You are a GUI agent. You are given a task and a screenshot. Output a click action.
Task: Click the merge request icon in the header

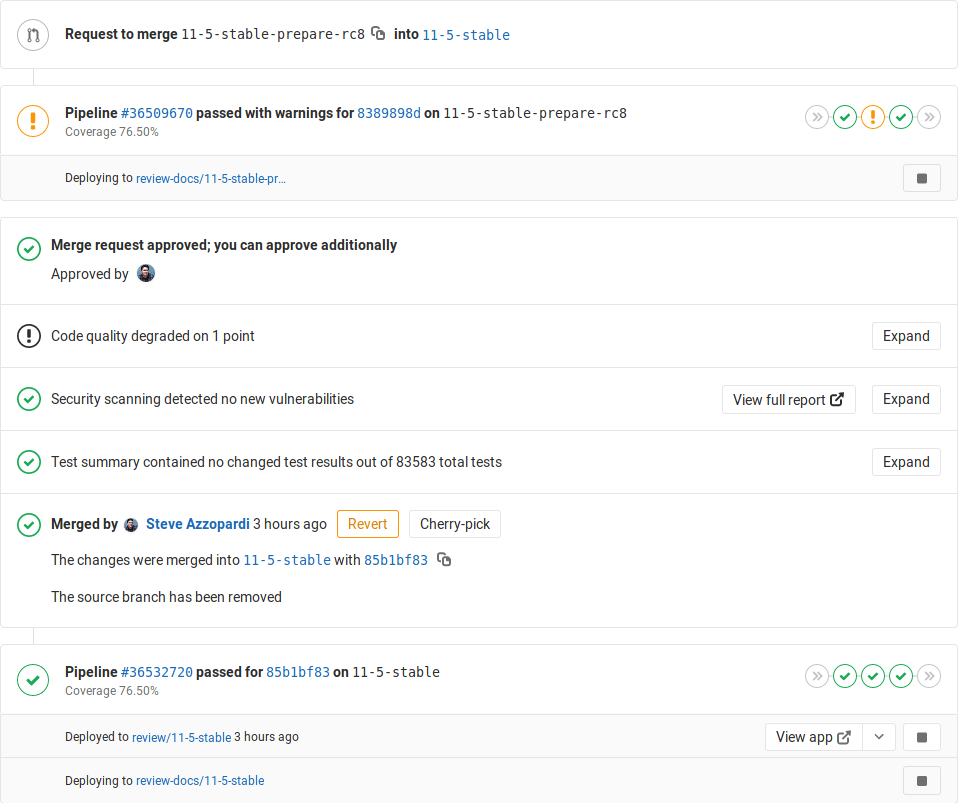(x=33, y=34)
